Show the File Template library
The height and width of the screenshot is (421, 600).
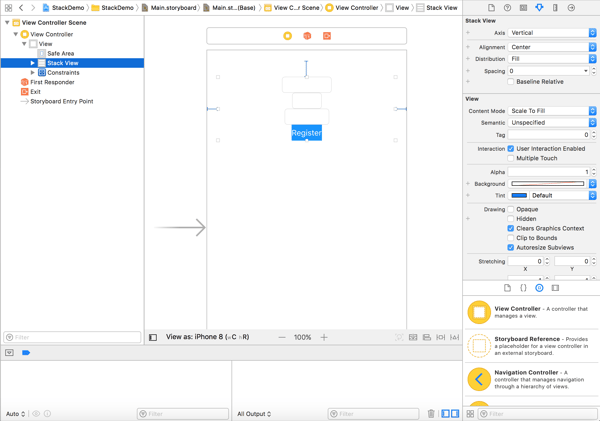[x=507, y=288]
